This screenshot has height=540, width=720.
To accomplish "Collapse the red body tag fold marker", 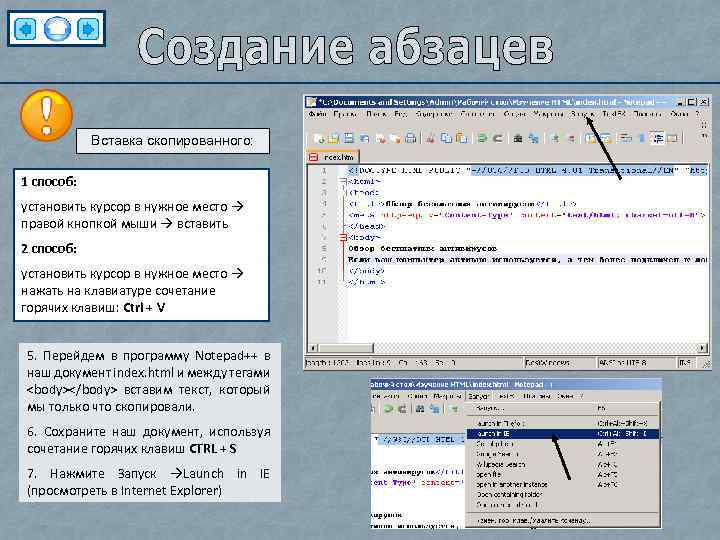I will 343,237.
